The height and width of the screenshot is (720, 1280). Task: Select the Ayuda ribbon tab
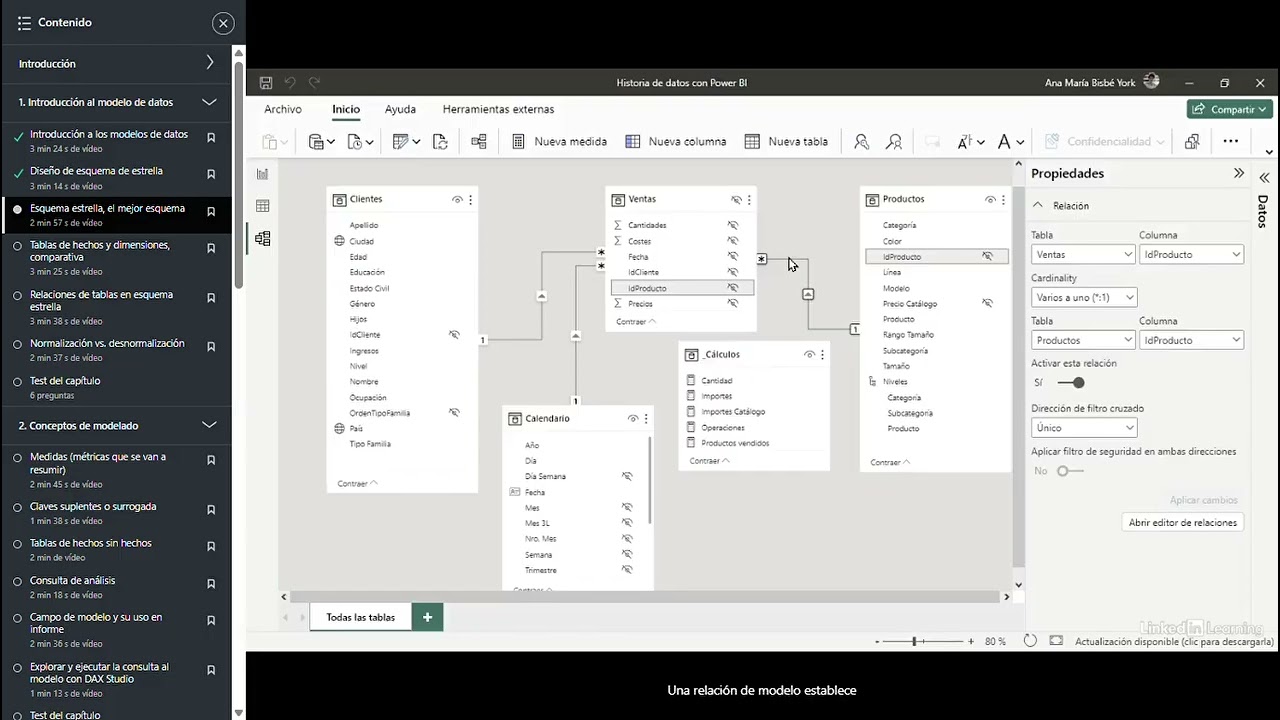400,109
